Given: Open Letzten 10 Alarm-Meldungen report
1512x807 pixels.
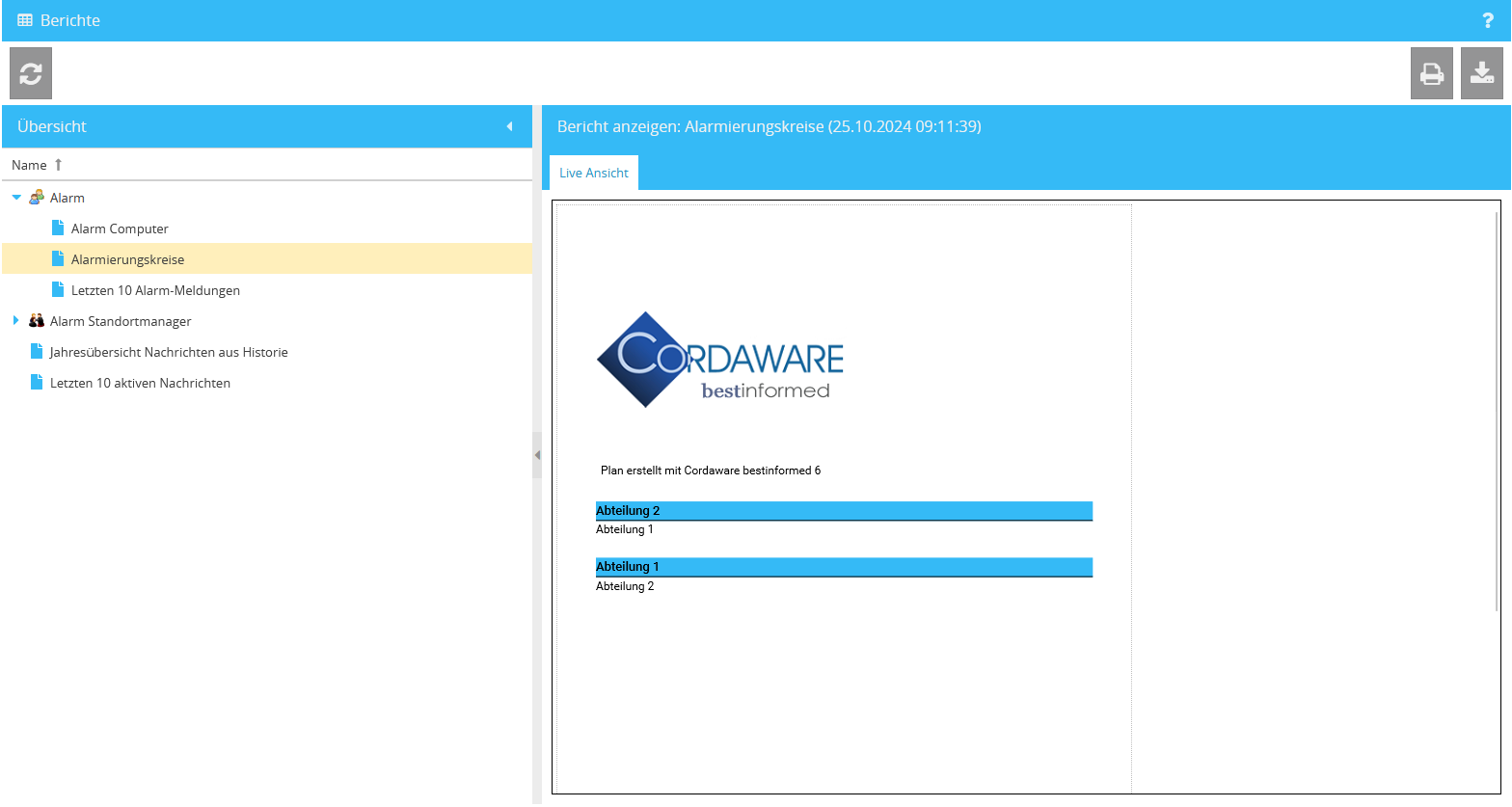Looking at the screenshot, I should (155, 290).
